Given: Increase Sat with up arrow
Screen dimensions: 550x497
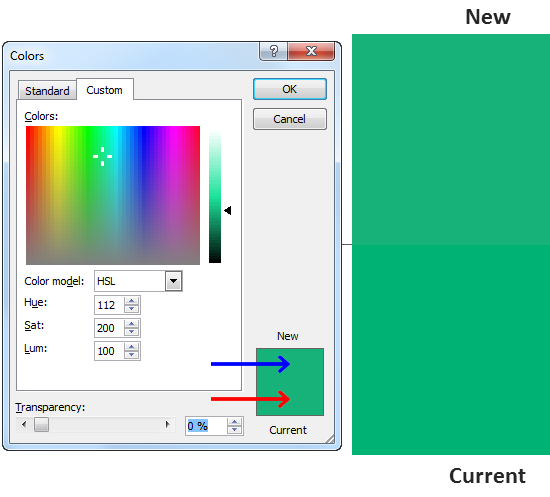Looking at the screenshot, I should (x=132, y=324).
